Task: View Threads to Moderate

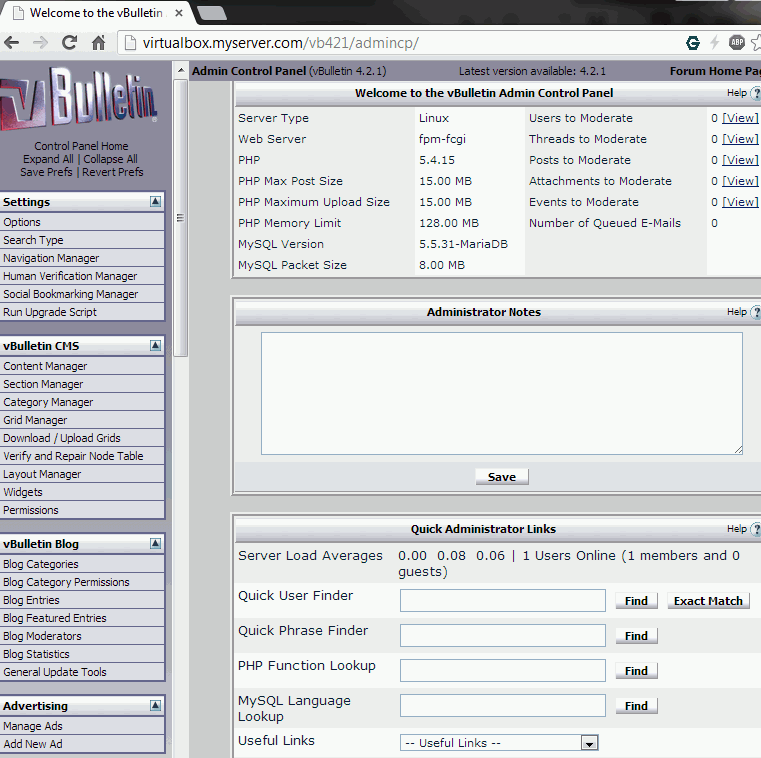Action: [740, 139]
